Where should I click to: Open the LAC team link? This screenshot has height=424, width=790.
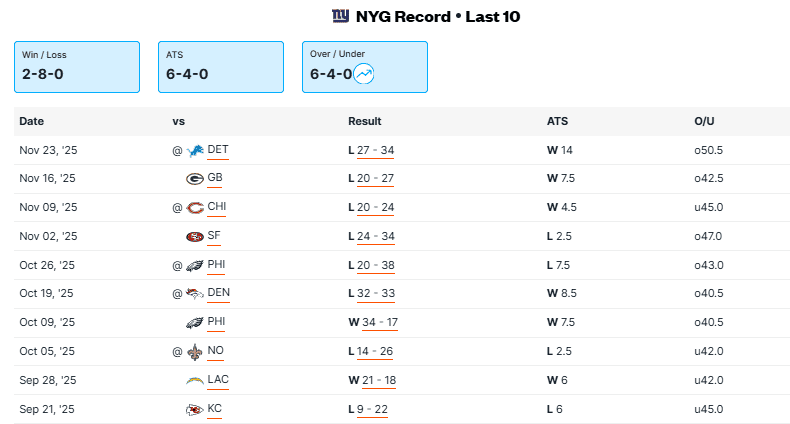click(x=218, y=381)
